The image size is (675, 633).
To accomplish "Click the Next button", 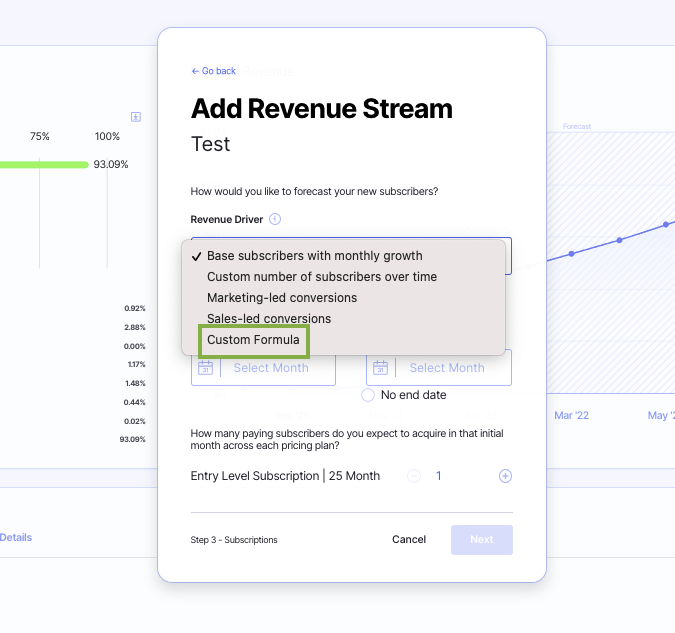I will tap(481, 540).
